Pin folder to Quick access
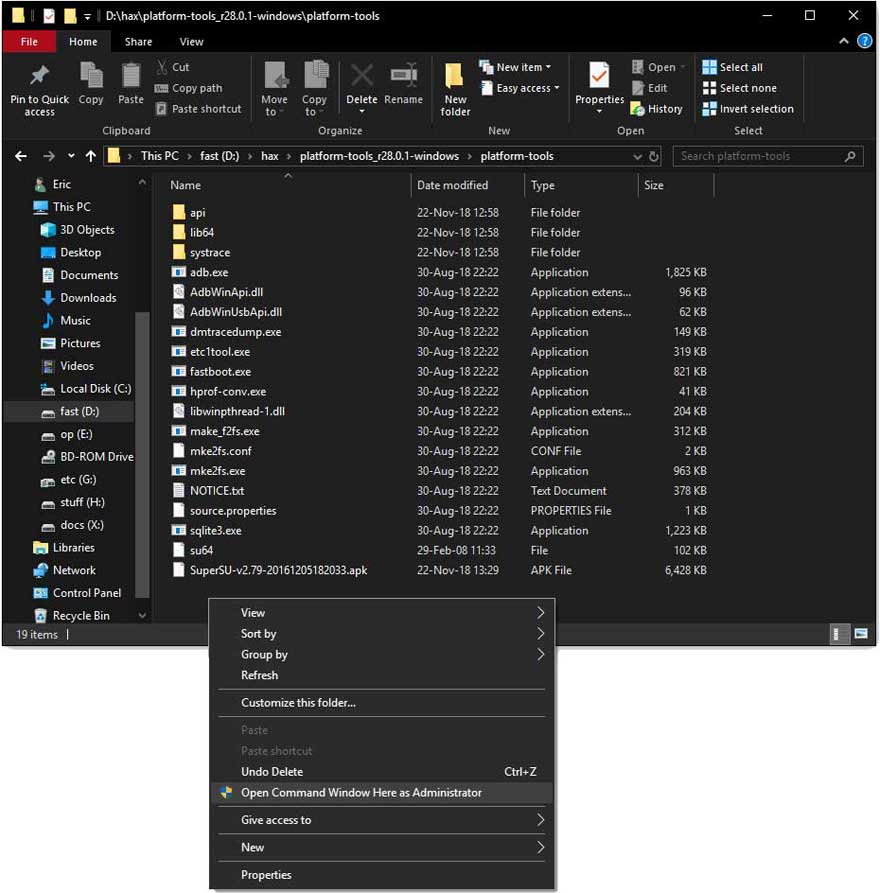 tap(39, 89)
